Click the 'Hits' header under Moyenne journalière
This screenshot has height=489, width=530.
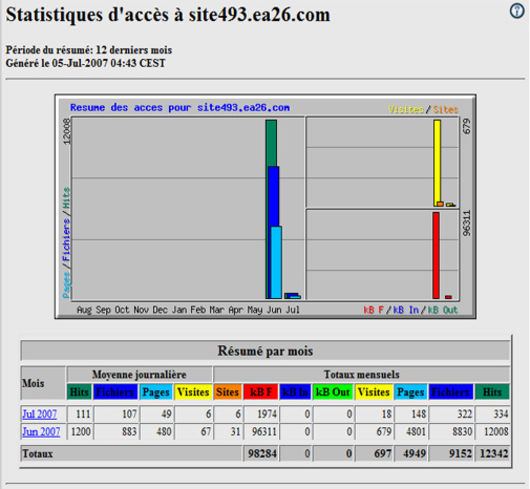point(79,392)
